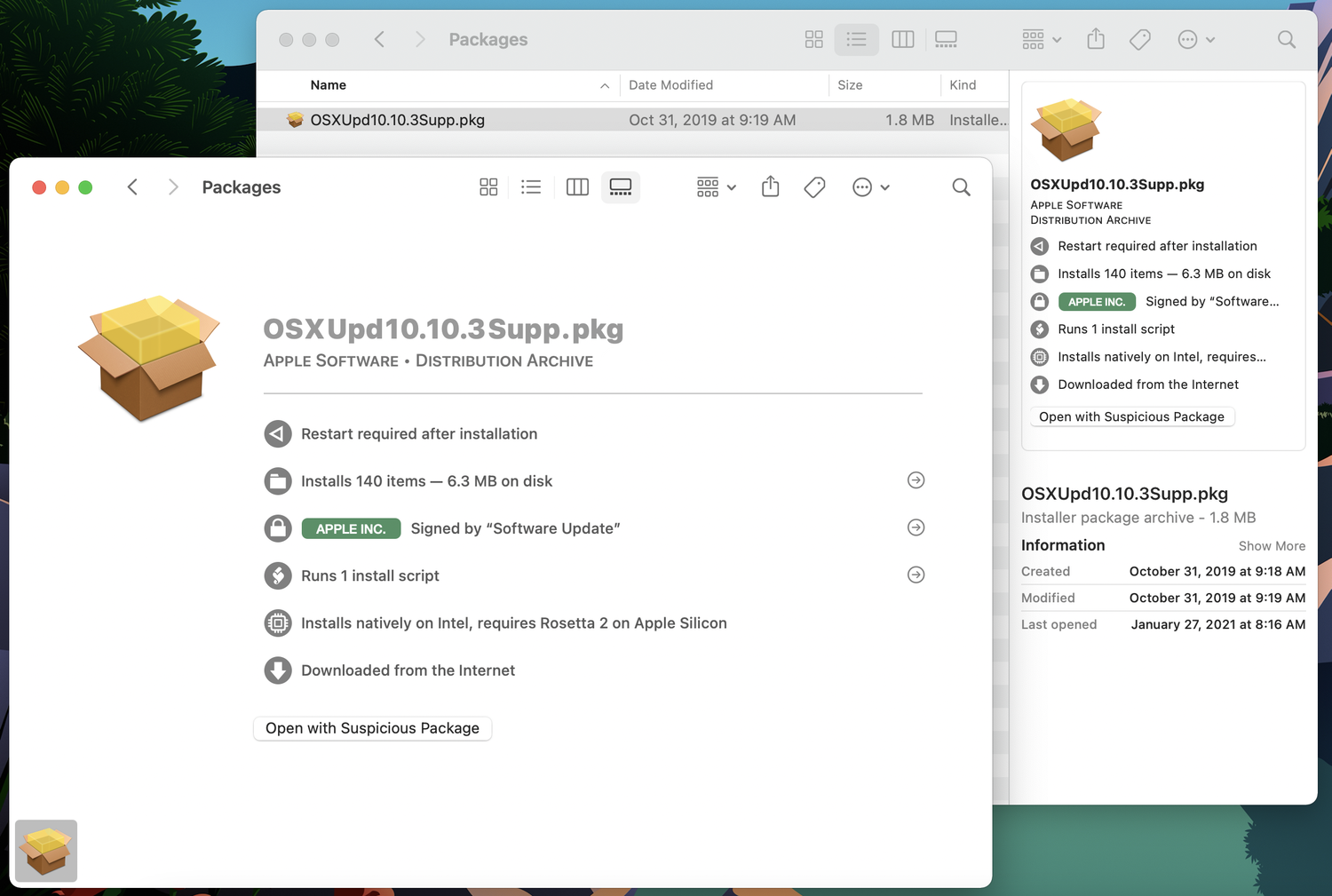Switch front window to list view
The width and height of the screenshot is (1332, 896).
click(x=531, y=186)
